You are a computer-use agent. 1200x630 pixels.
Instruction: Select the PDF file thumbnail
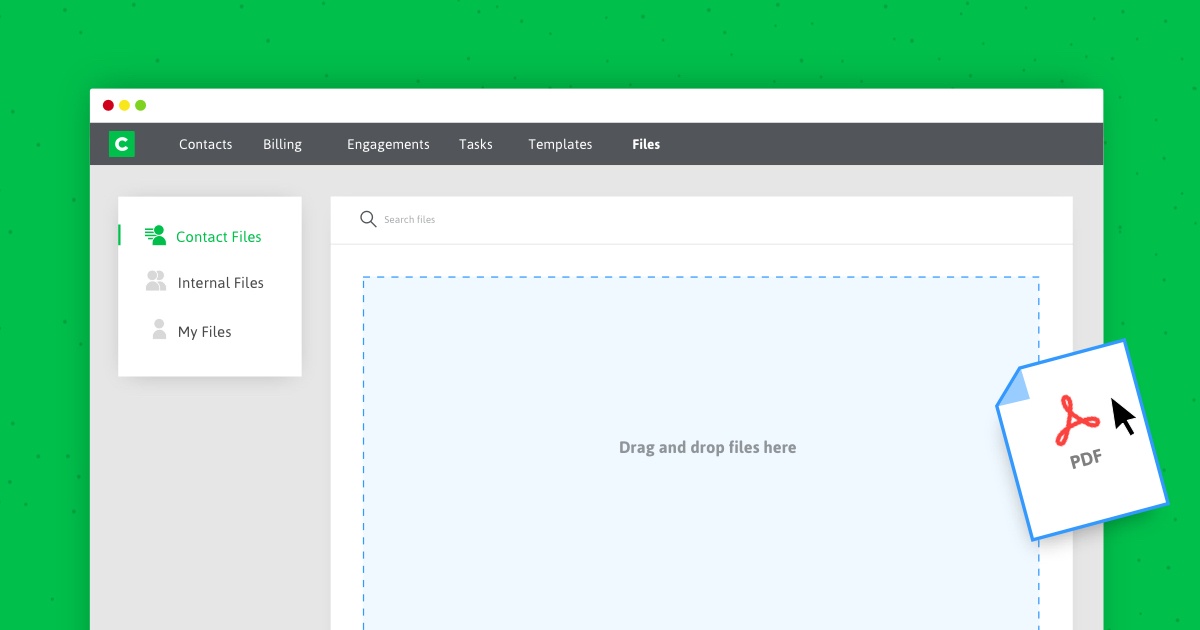click(x=1082, y=441)
